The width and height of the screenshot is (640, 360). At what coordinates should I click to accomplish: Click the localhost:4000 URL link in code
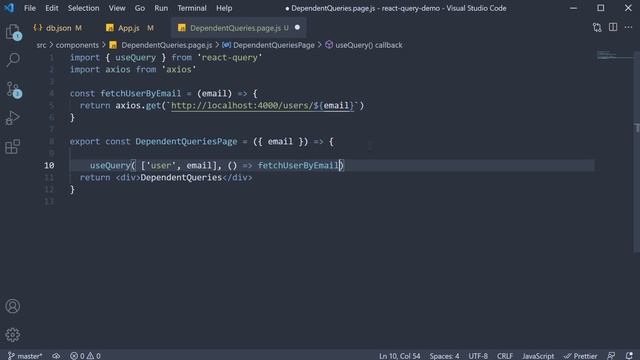tap(262, 106)
